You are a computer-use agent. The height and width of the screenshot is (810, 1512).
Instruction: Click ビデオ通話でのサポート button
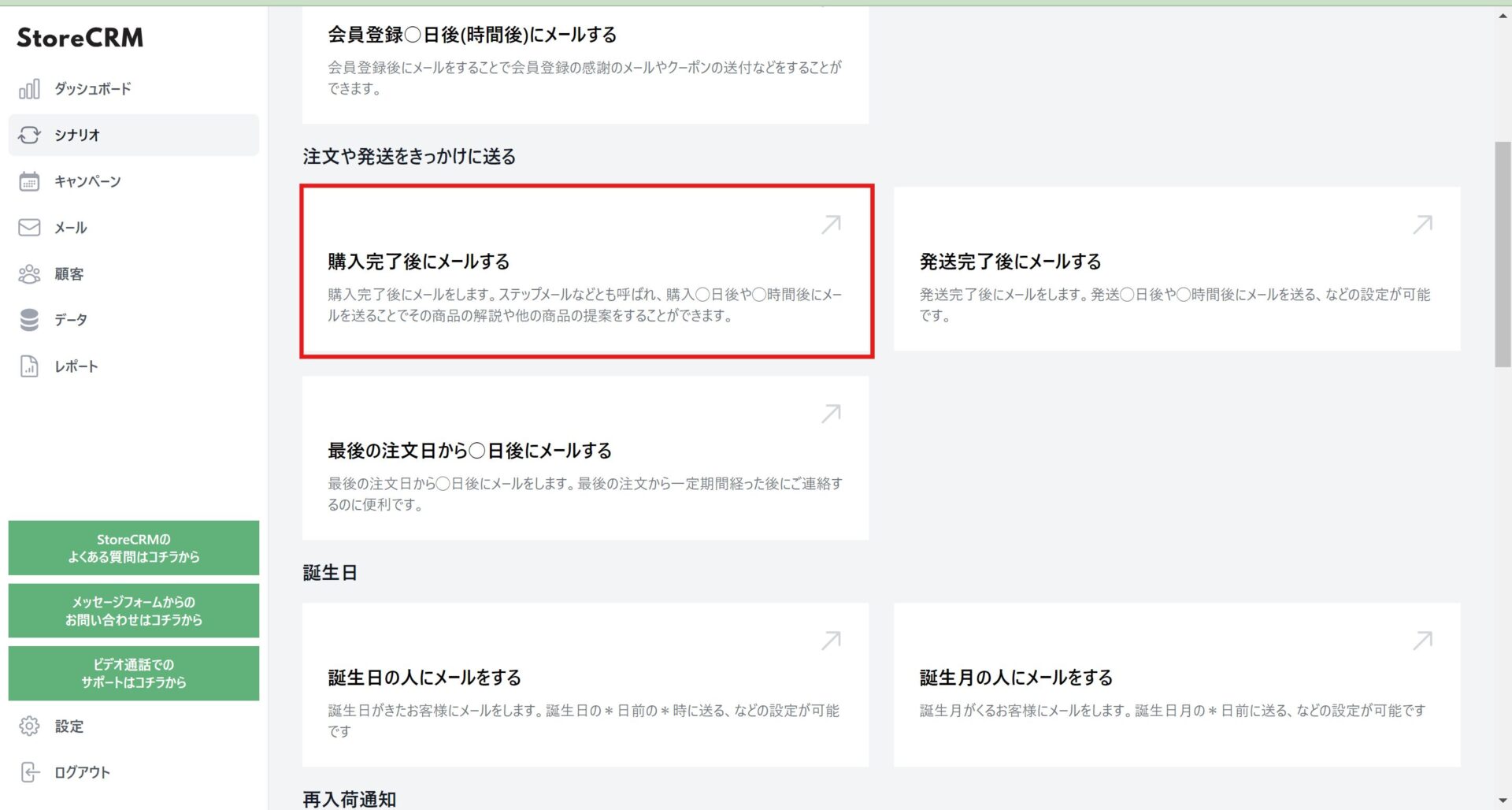pos(134,673)
